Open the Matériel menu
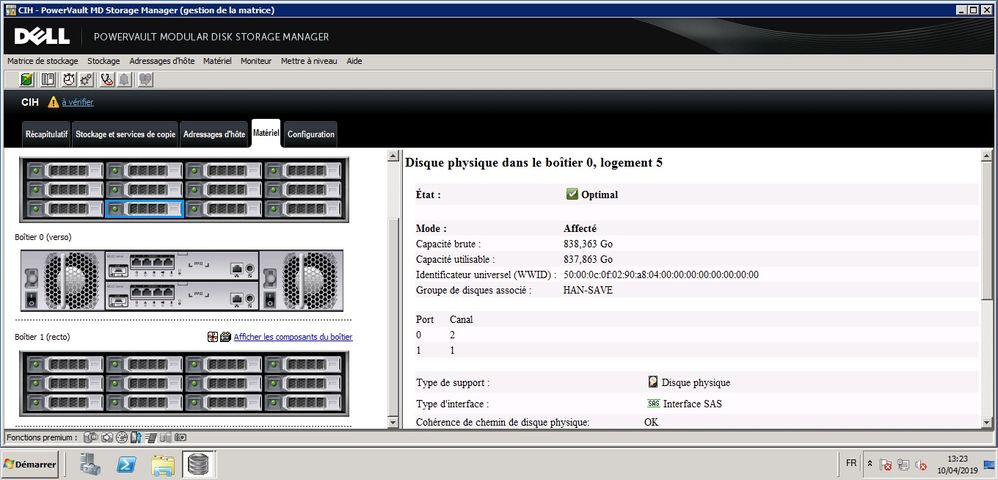This screenshot has width=998, height=480. pyautogui.click(x=217, y=61)
